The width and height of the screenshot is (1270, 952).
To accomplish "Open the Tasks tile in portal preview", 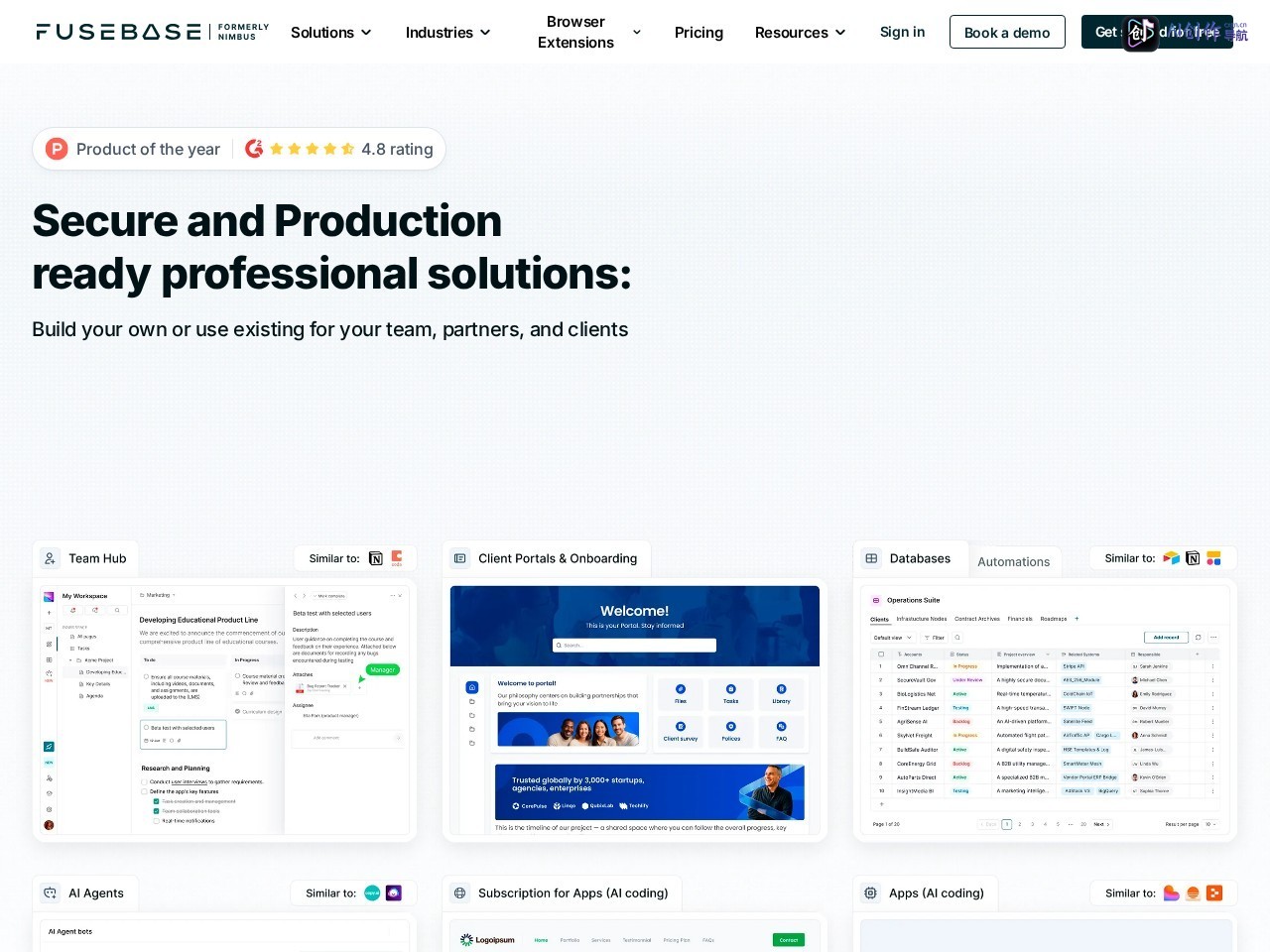I will (x=731, y=694).
